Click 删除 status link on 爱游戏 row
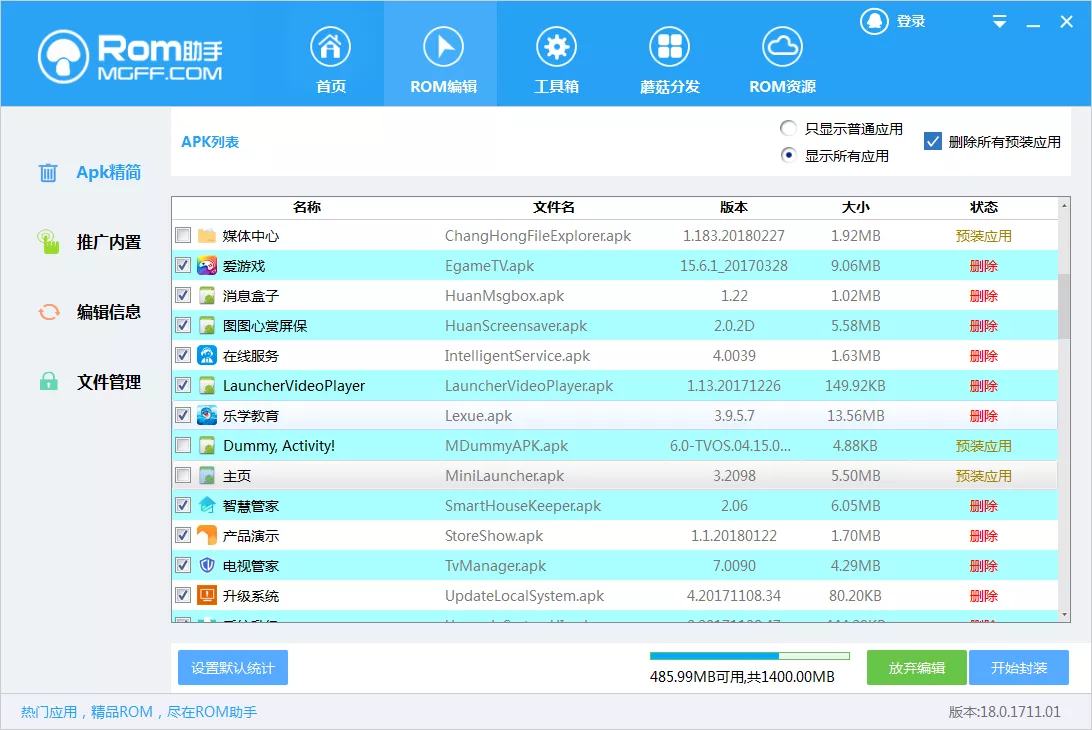The image size is (1092, 730). [x=983, y=265]
